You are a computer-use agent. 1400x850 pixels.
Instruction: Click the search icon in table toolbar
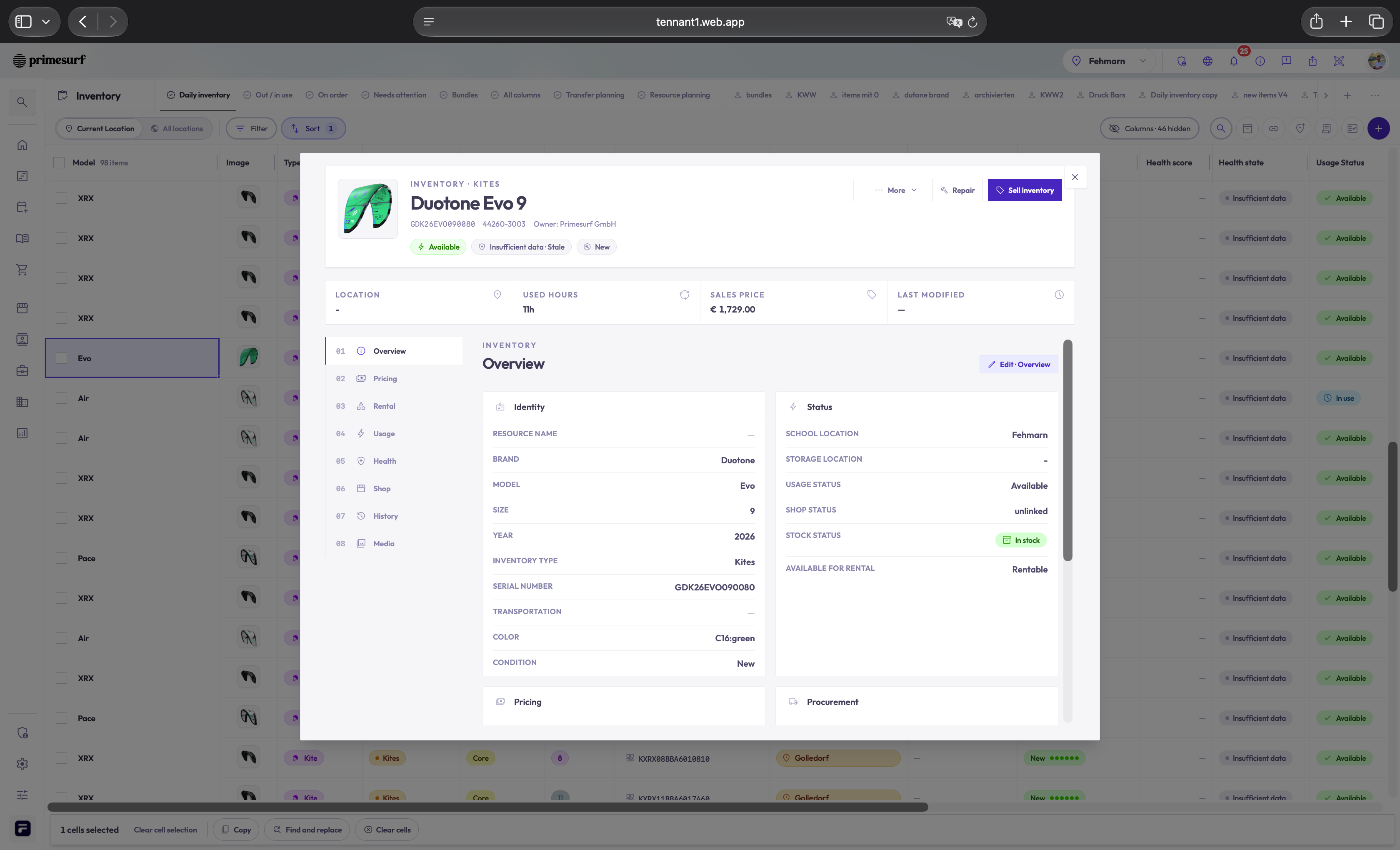(1220, 128)
